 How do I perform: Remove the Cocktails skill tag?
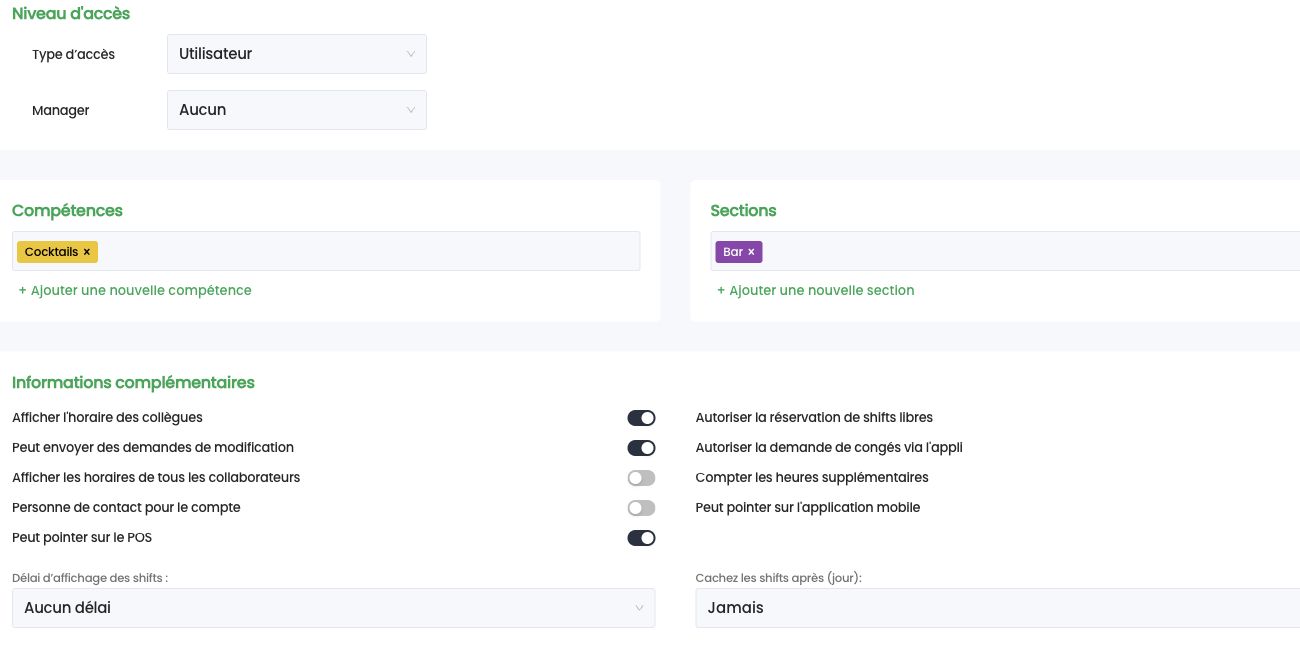point(87,252)
